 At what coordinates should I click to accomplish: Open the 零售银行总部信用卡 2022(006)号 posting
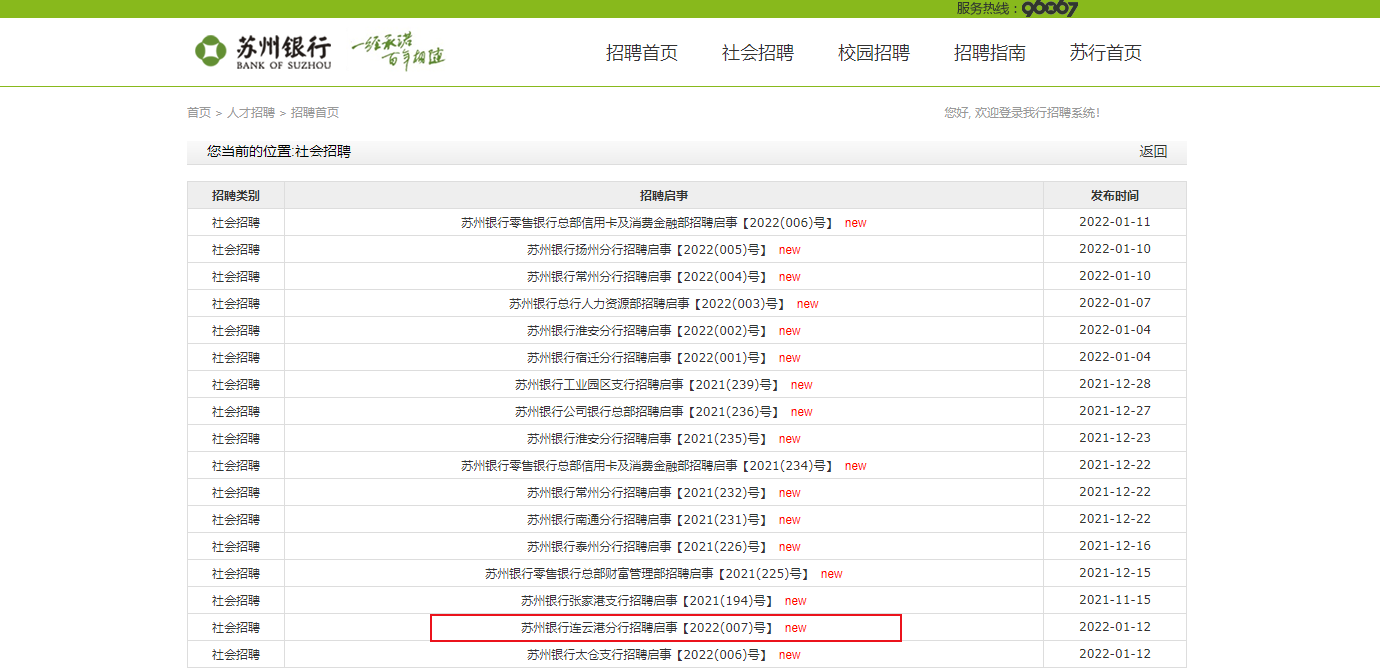(650, 222)
